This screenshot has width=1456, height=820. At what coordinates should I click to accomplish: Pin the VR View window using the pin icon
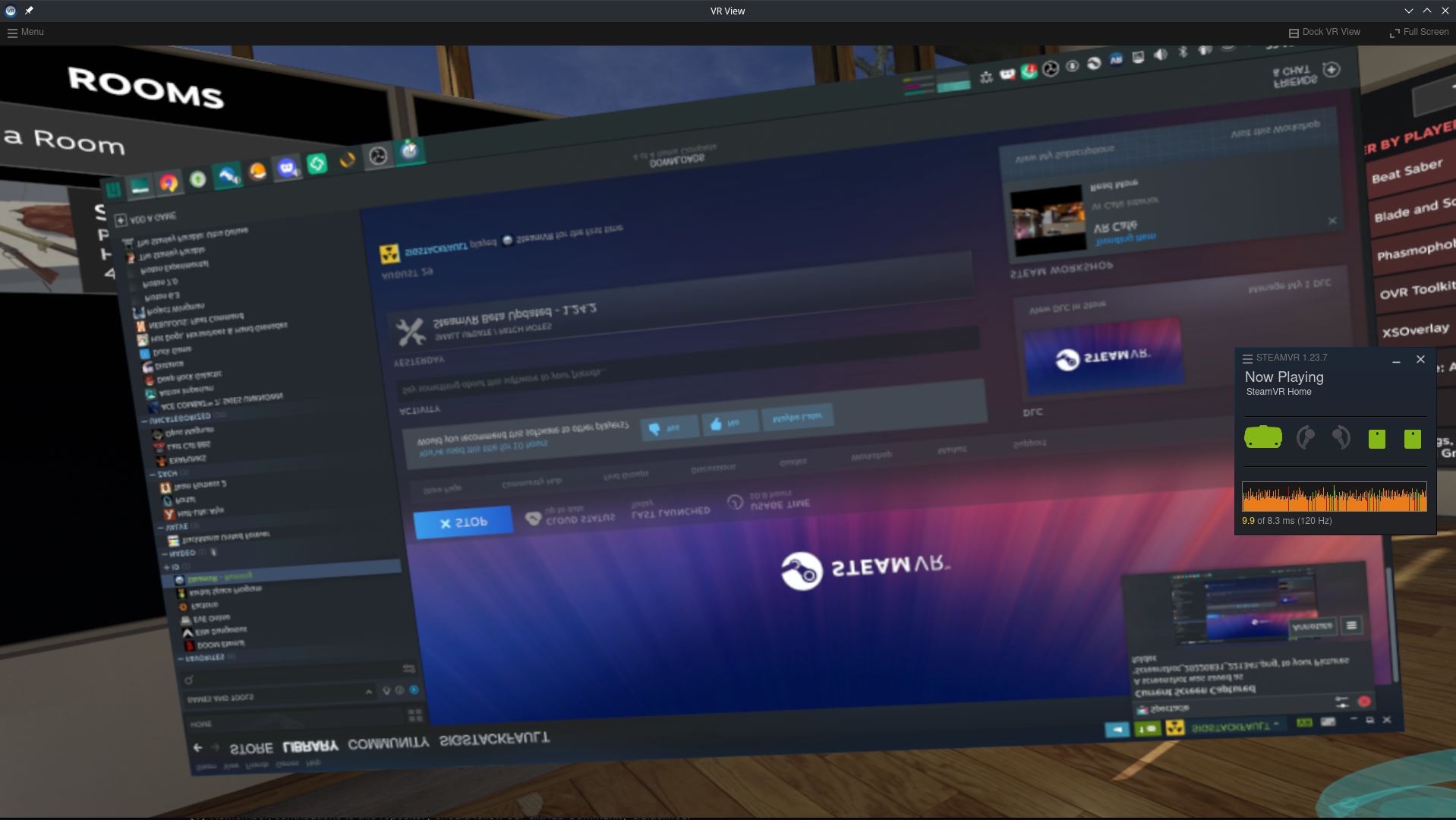(x=28, y=11)
